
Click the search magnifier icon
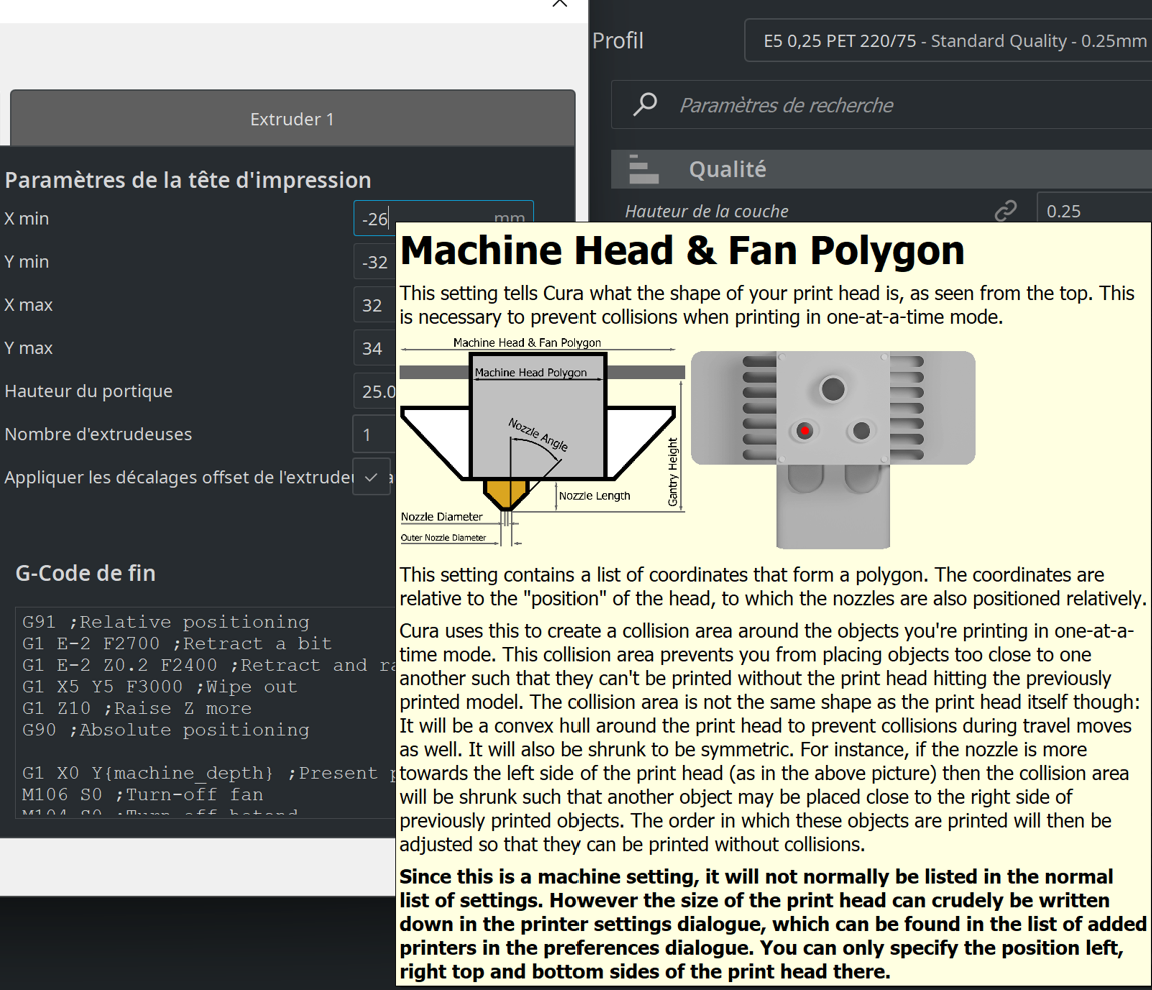click(x=645, y=104)
